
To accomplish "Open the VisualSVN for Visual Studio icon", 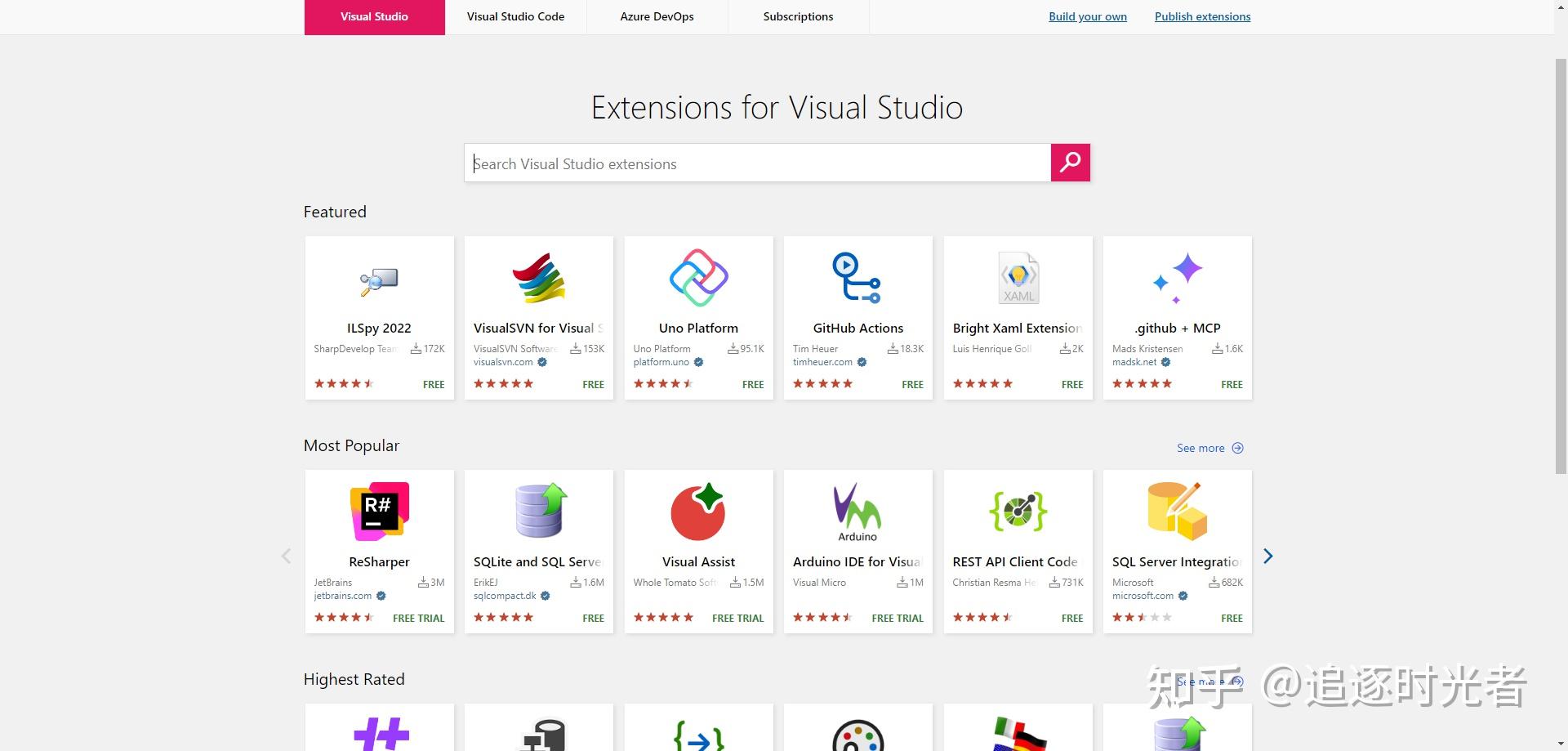I will click(x=538, y=278).
